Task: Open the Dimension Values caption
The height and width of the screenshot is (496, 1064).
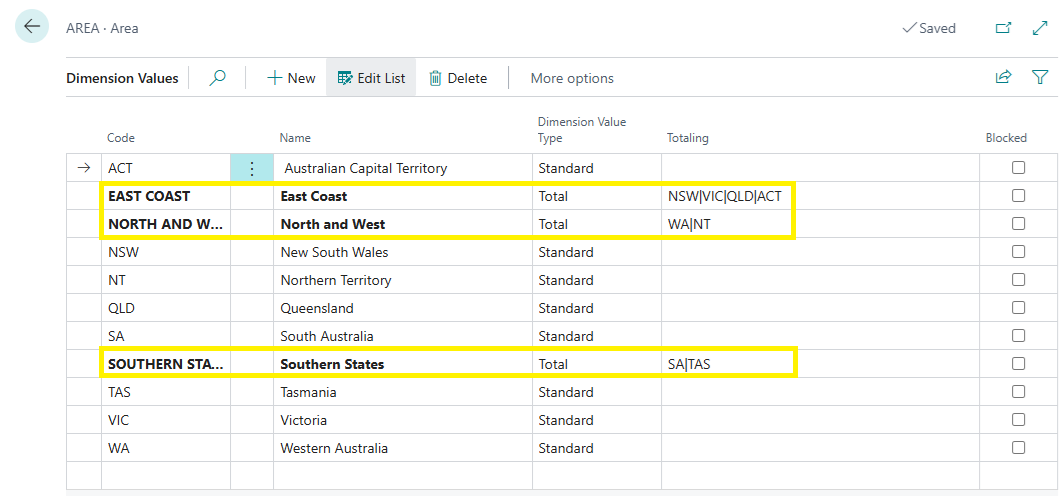Action: coord(122,78)
